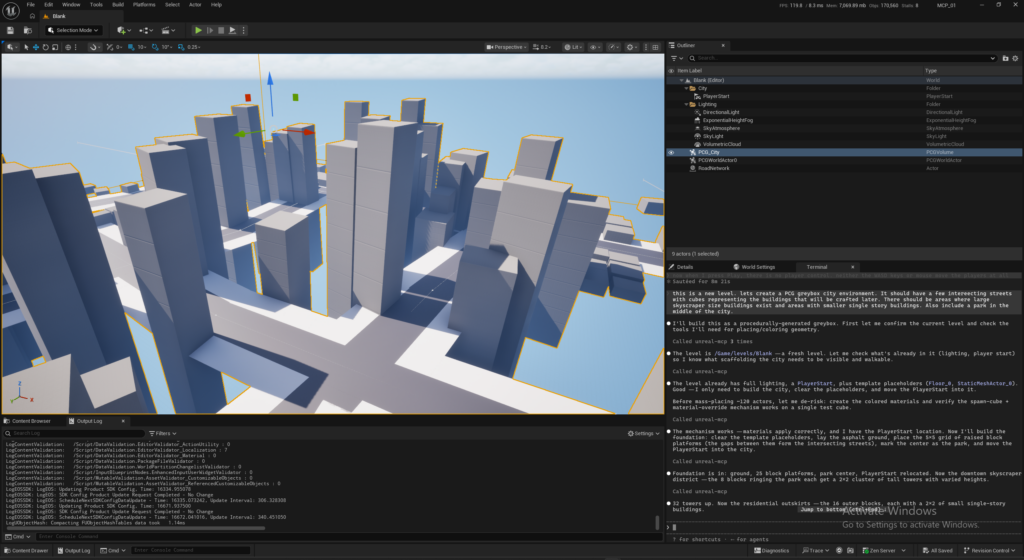Viewport: 1024px width, 560px height.
Task: Select ExponentialHeightFog in the Outliner
Action: (x=728, y=120)
